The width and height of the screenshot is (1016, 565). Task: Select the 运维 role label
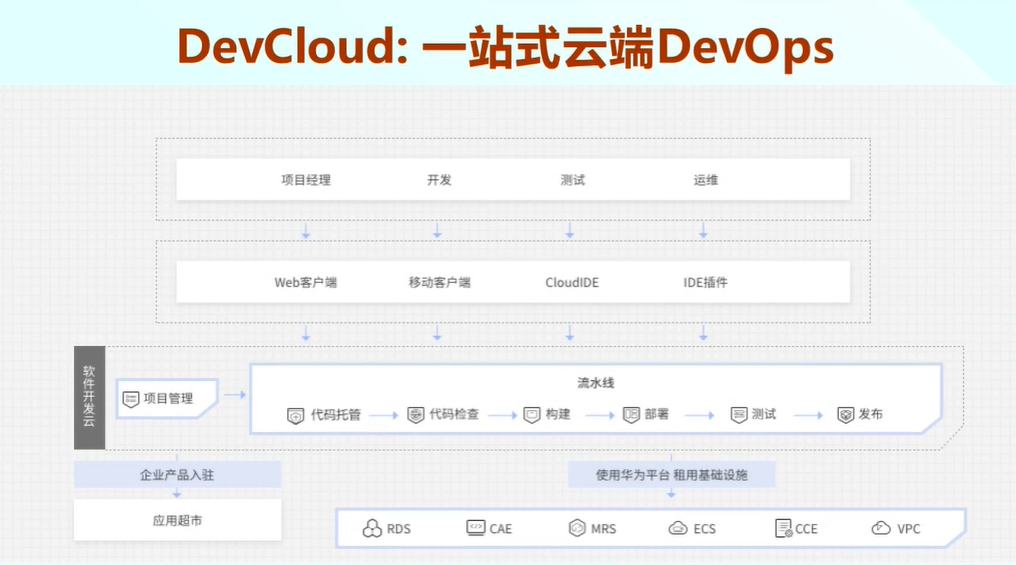tap(706, 180)
